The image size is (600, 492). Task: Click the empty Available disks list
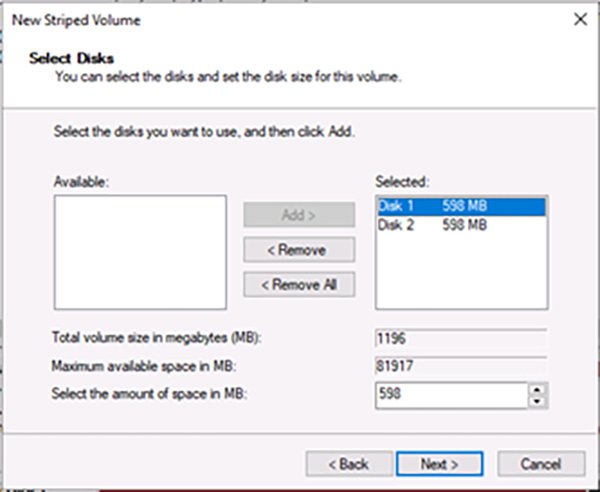pyautogui.click(x=140, y=252)
